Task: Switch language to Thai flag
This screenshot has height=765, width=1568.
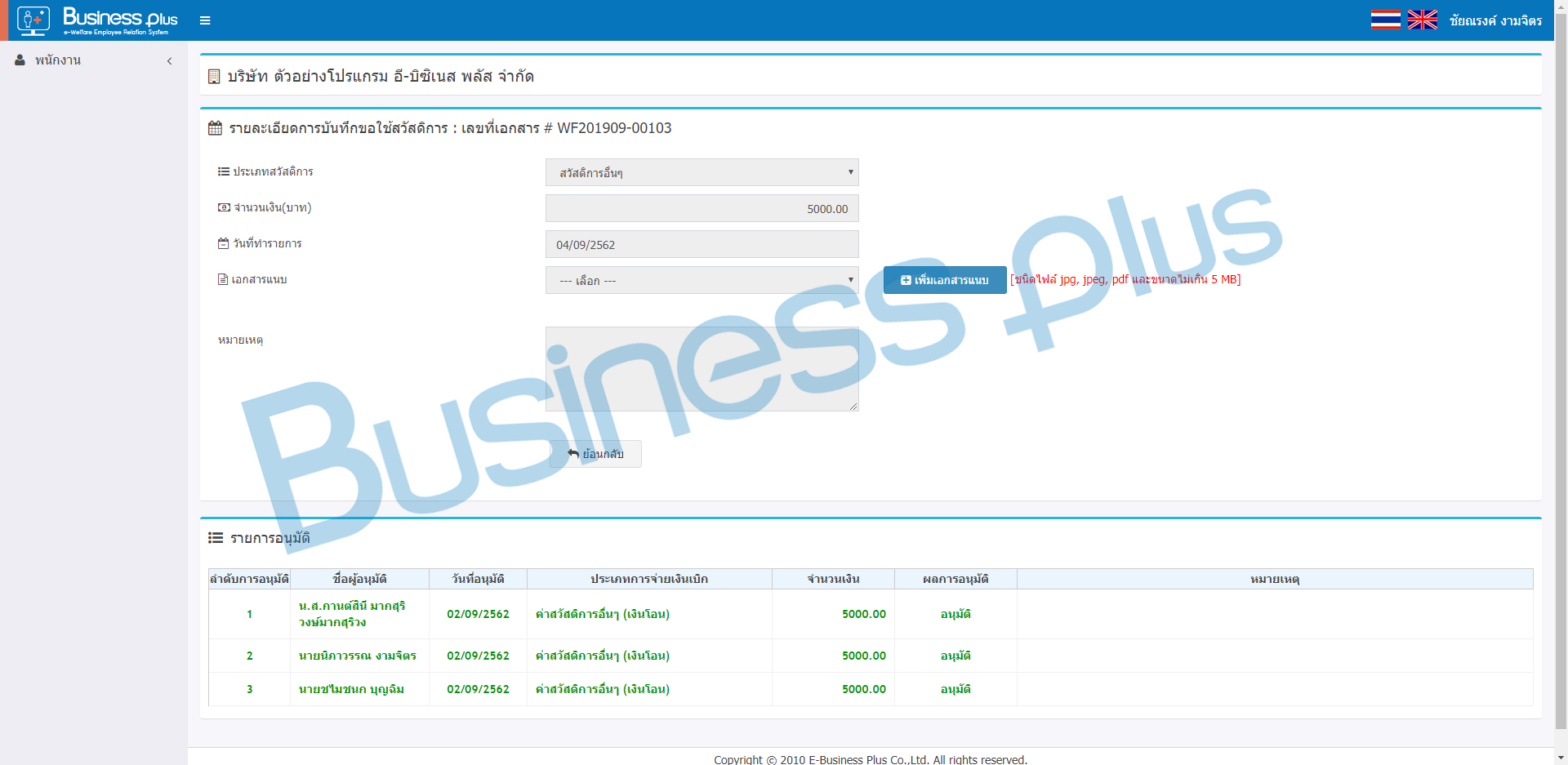Action: tap(1386, 20)
